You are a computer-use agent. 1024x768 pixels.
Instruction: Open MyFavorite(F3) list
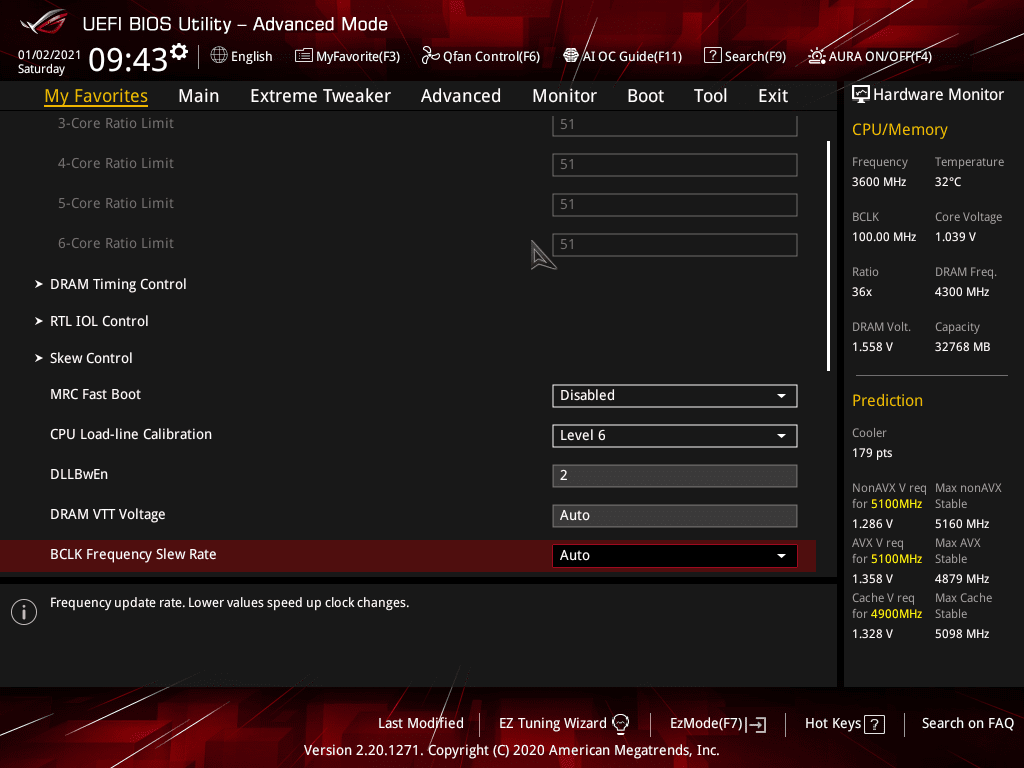pos(347,56)
